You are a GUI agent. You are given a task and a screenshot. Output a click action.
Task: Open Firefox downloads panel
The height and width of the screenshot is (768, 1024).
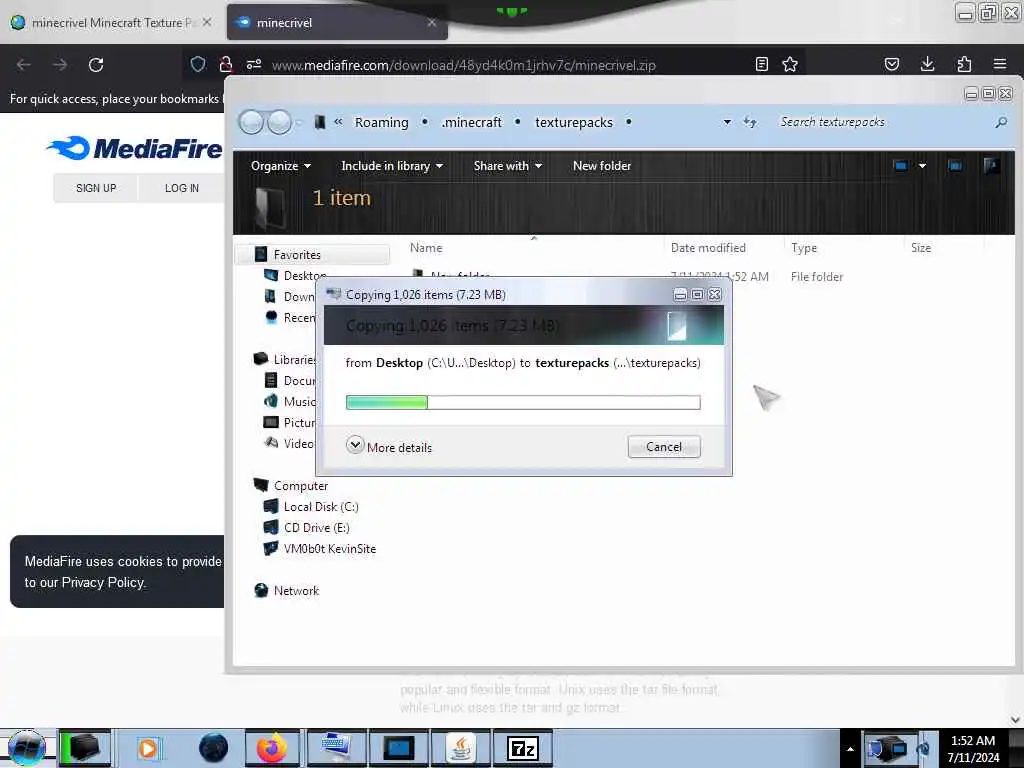(x=927, y=64)
